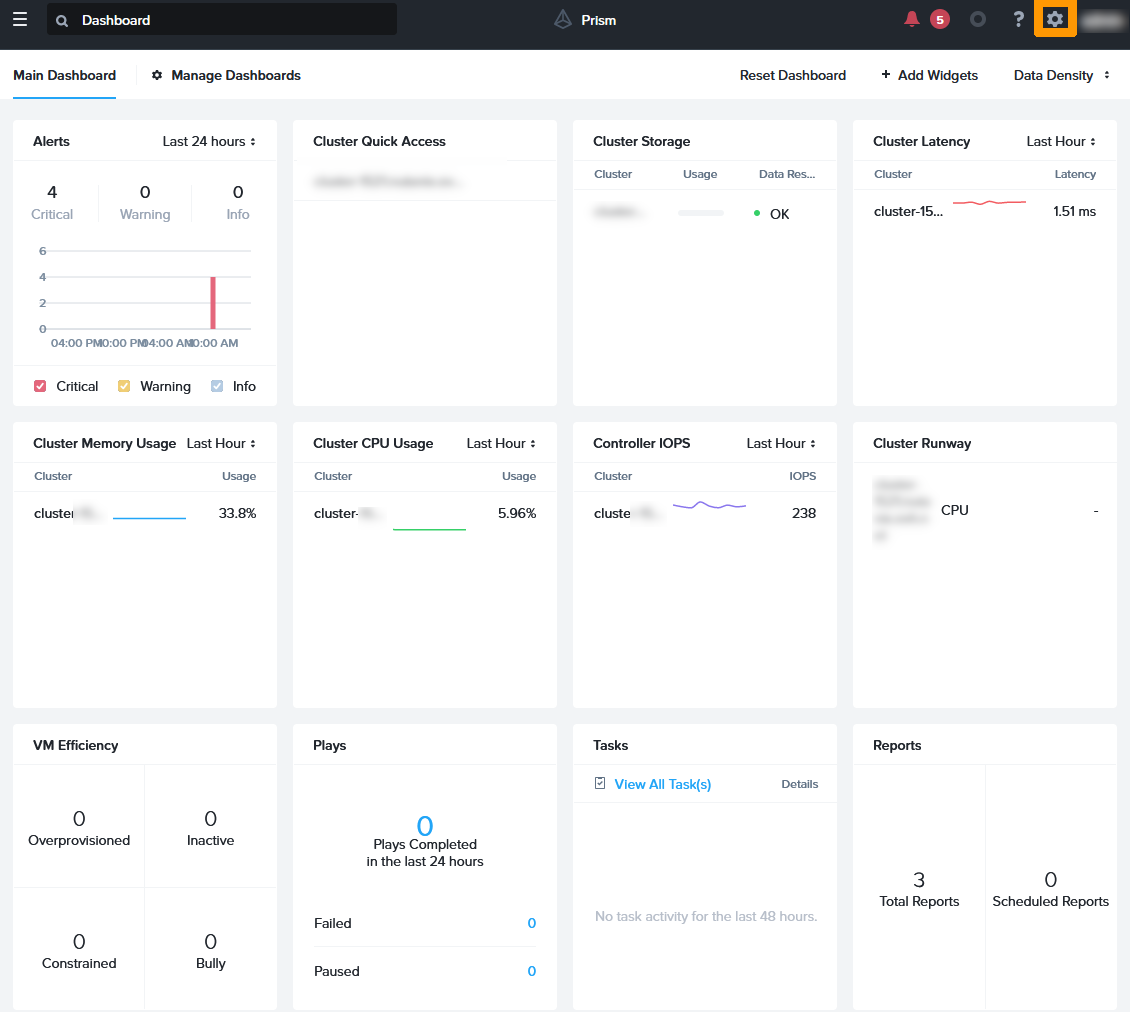Image resolution: width=1130 pixels, height=1012 pixels.
Task: Open the Cluster Latency Last Hour selector
Action: click(x=1059, y=141)
